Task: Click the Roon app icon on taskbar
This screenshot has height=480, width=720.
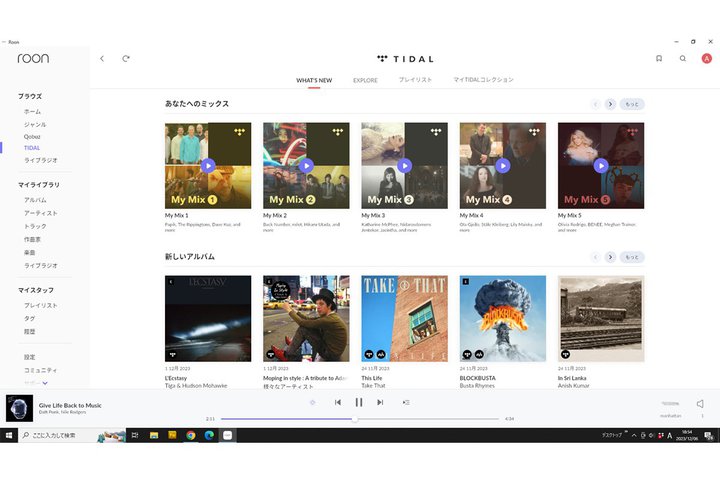Action: pyautogui.click(x=227, y=435)
